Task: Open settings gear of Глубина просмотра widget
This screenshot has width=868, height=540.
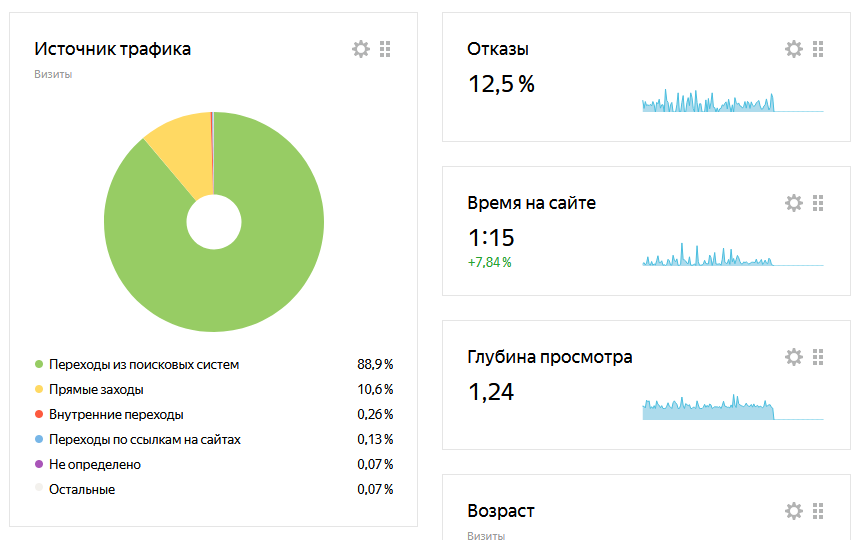Action: pos(794,357)
